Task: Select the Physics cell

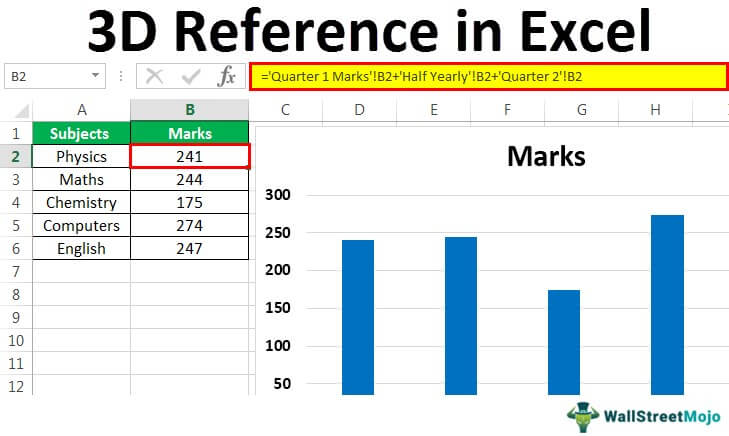Action: (x=81, y=156)
